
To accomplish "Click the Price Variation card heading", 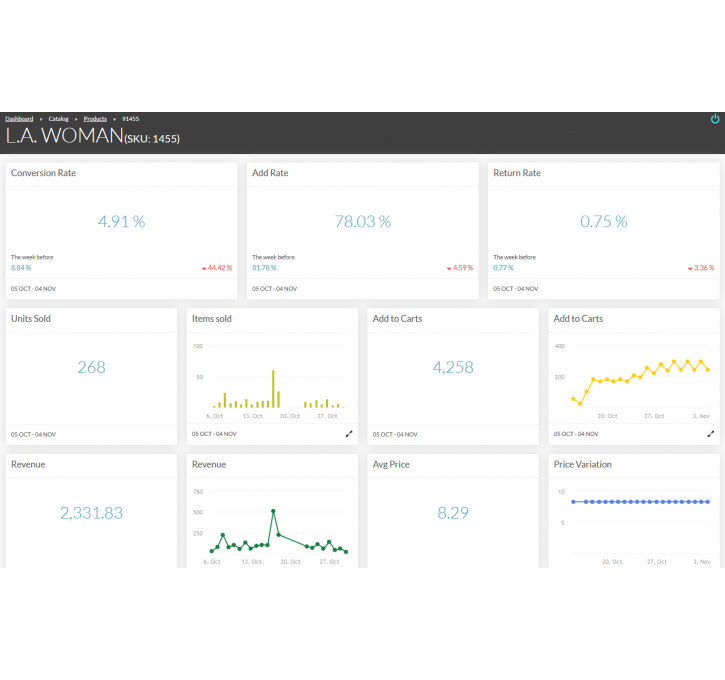I will [583, 464].
